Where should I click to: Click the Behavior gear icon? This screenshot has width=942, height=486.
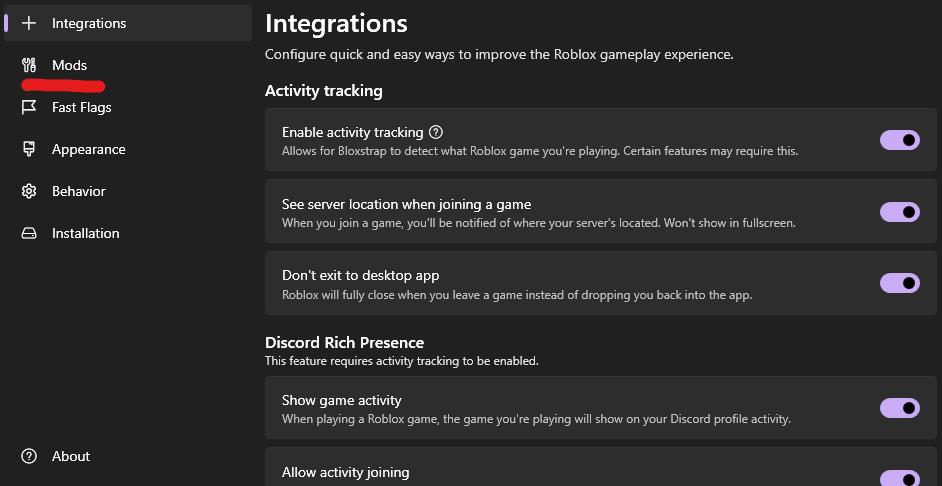[29, 191]
